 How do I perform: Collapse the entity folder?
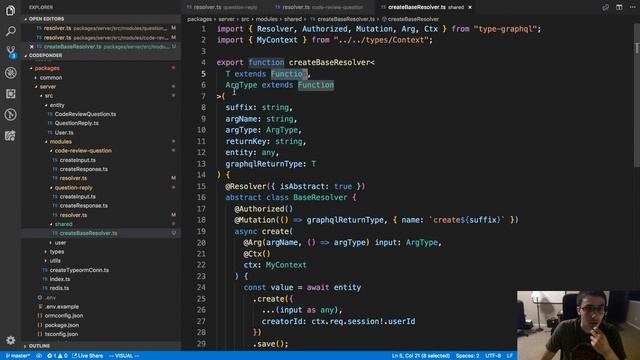tap(57, 105)
